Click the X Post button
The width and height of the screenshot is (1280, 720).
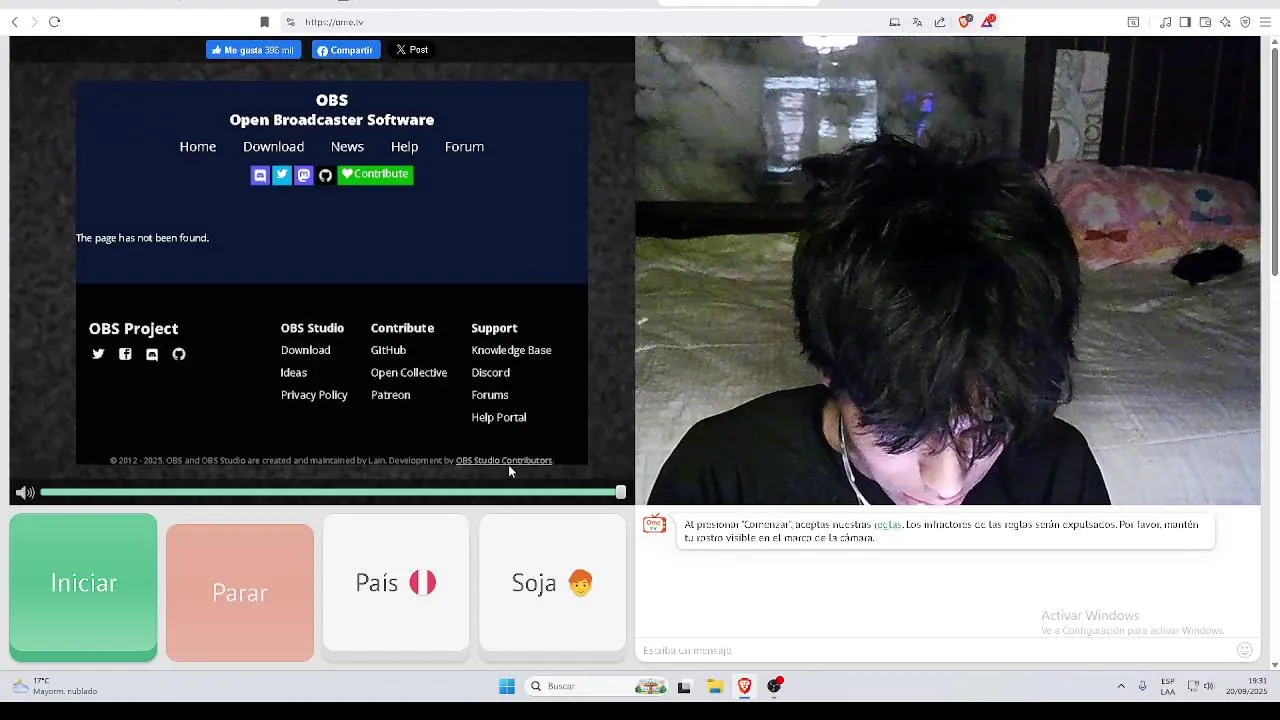pos(412,50)
